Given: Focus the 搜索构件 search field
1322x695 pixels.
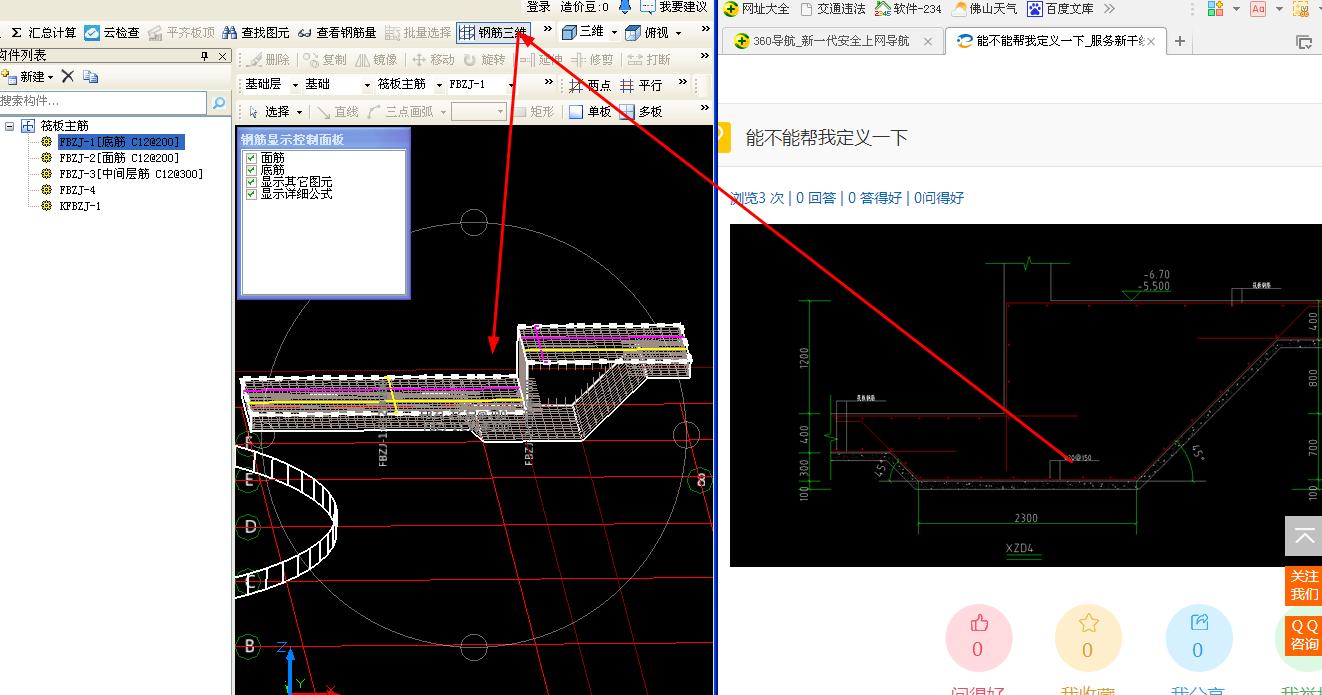Looking at the screenshot, I should coord(104,101).
